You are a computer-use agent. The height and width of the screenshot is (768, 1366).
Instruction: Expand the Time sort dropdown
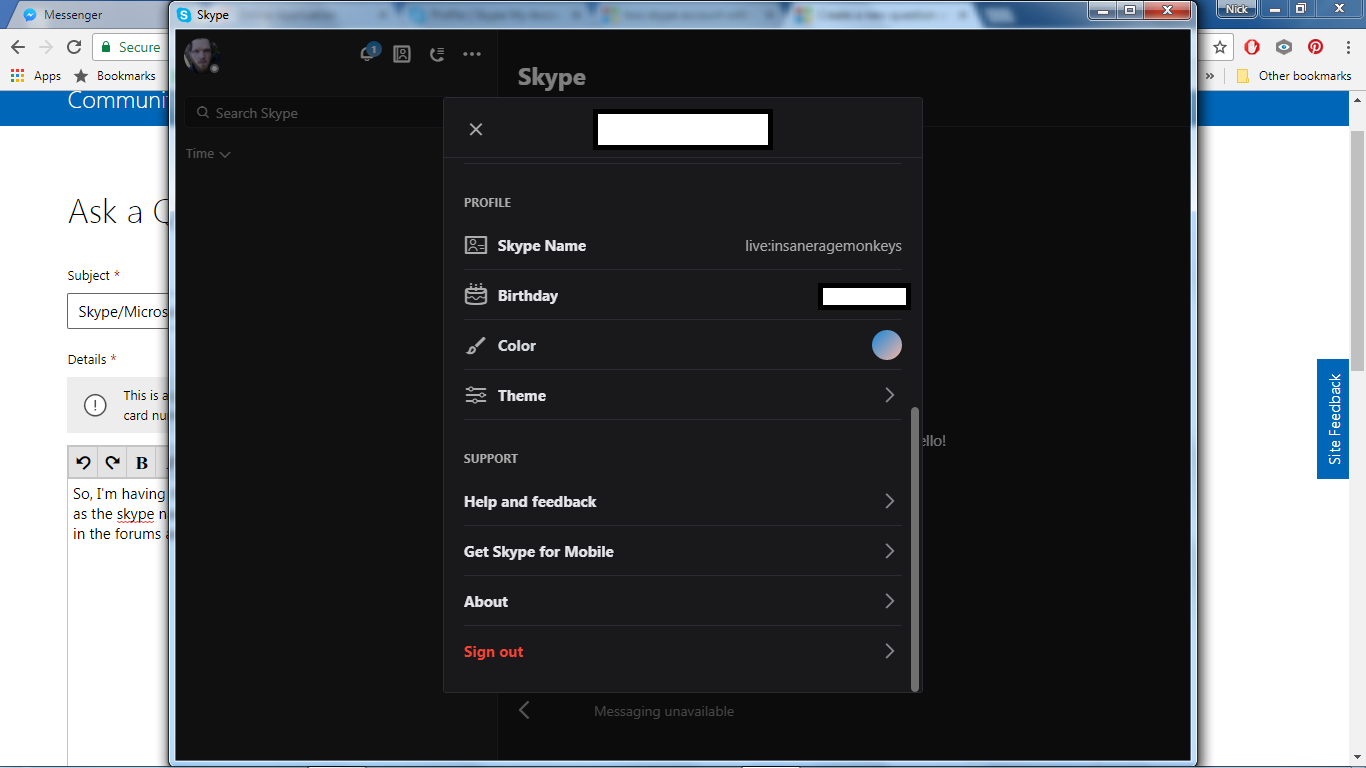pyautogui.click(x=208, y=154)
